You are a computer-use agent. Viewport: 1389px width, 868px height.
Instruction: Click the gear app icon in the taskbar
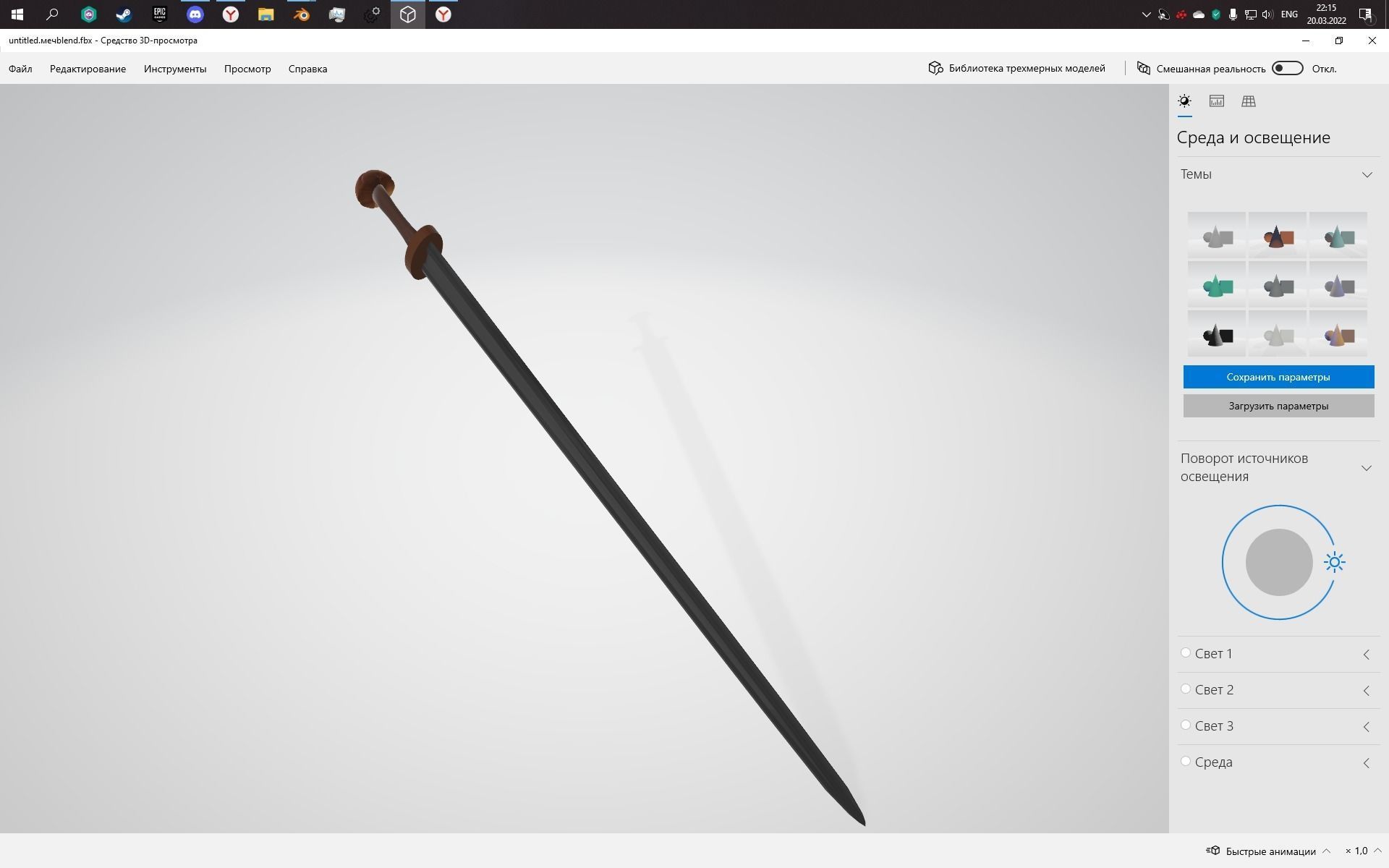(372, 14)
